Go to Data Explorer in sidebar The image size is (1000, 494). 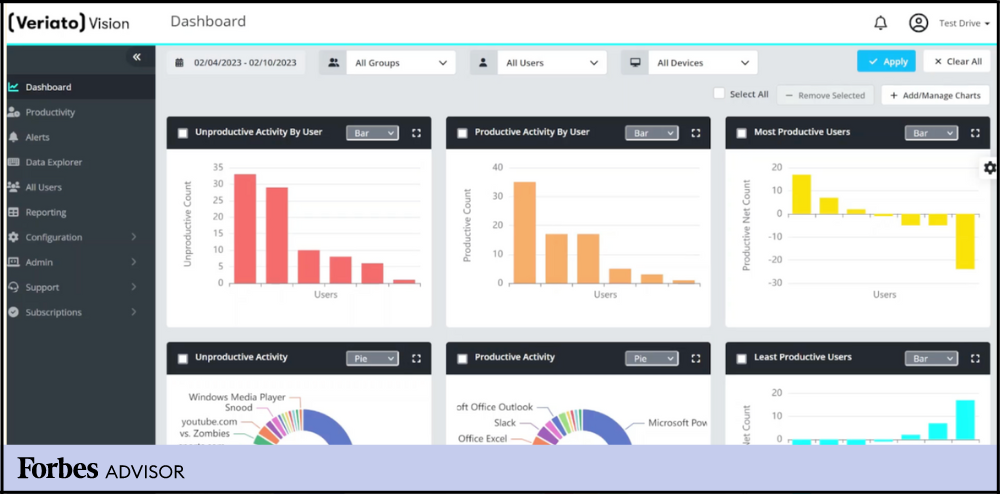coord(54,162)
